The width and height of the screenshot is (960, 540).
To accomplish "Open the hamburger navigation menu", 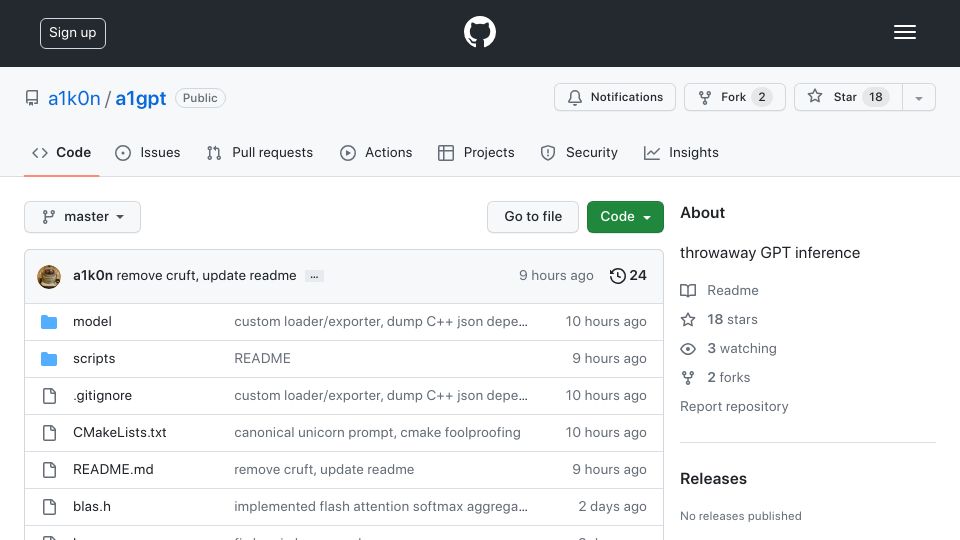I will [x=904, y=32].
